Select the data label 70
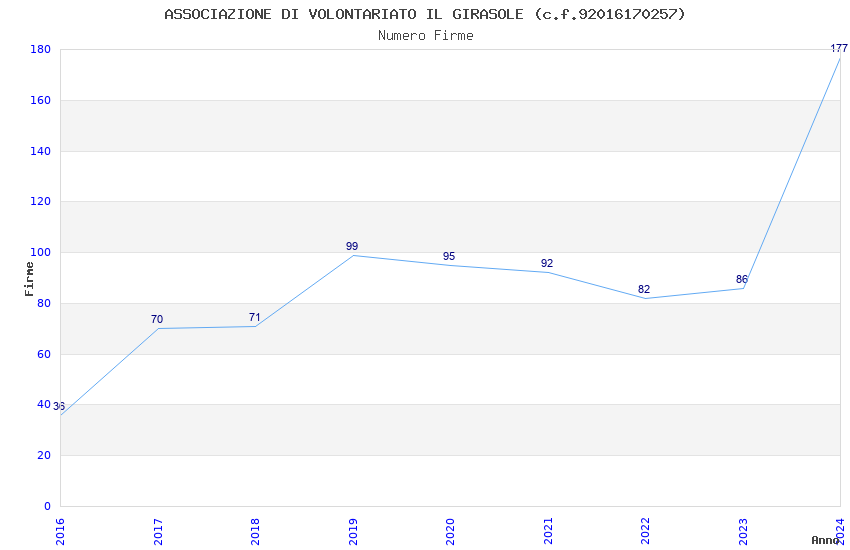 pos(157,319)
